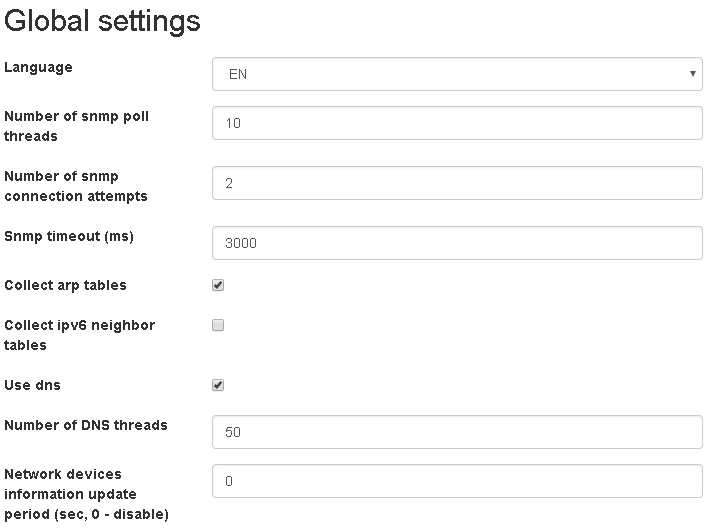The height and width of the screenshot is (531, 708).
Task: Click 'Number of snmp connection attempts' label
Action: [x=75, y=186]
